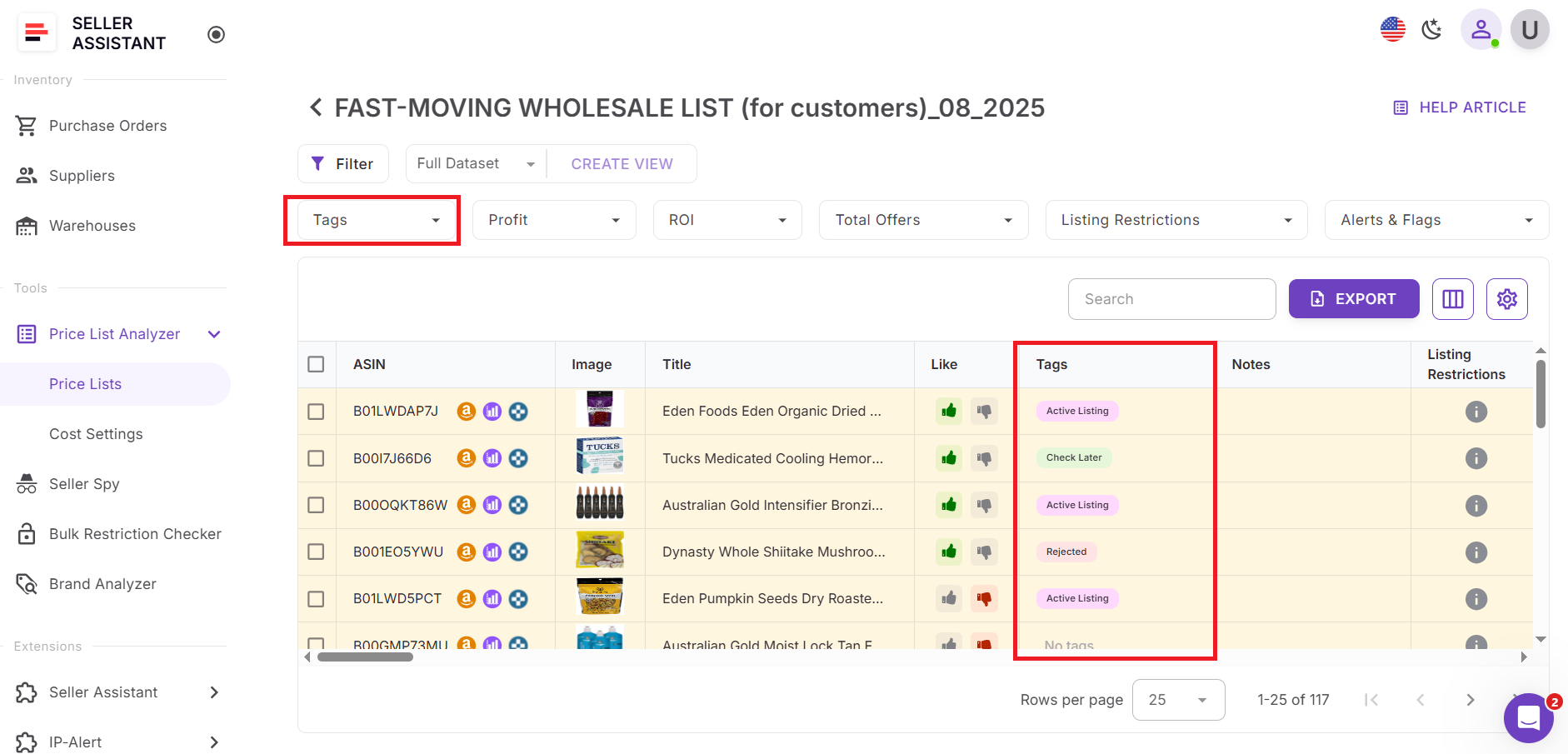Open the Brand Analyzer tool

(102, 583)
